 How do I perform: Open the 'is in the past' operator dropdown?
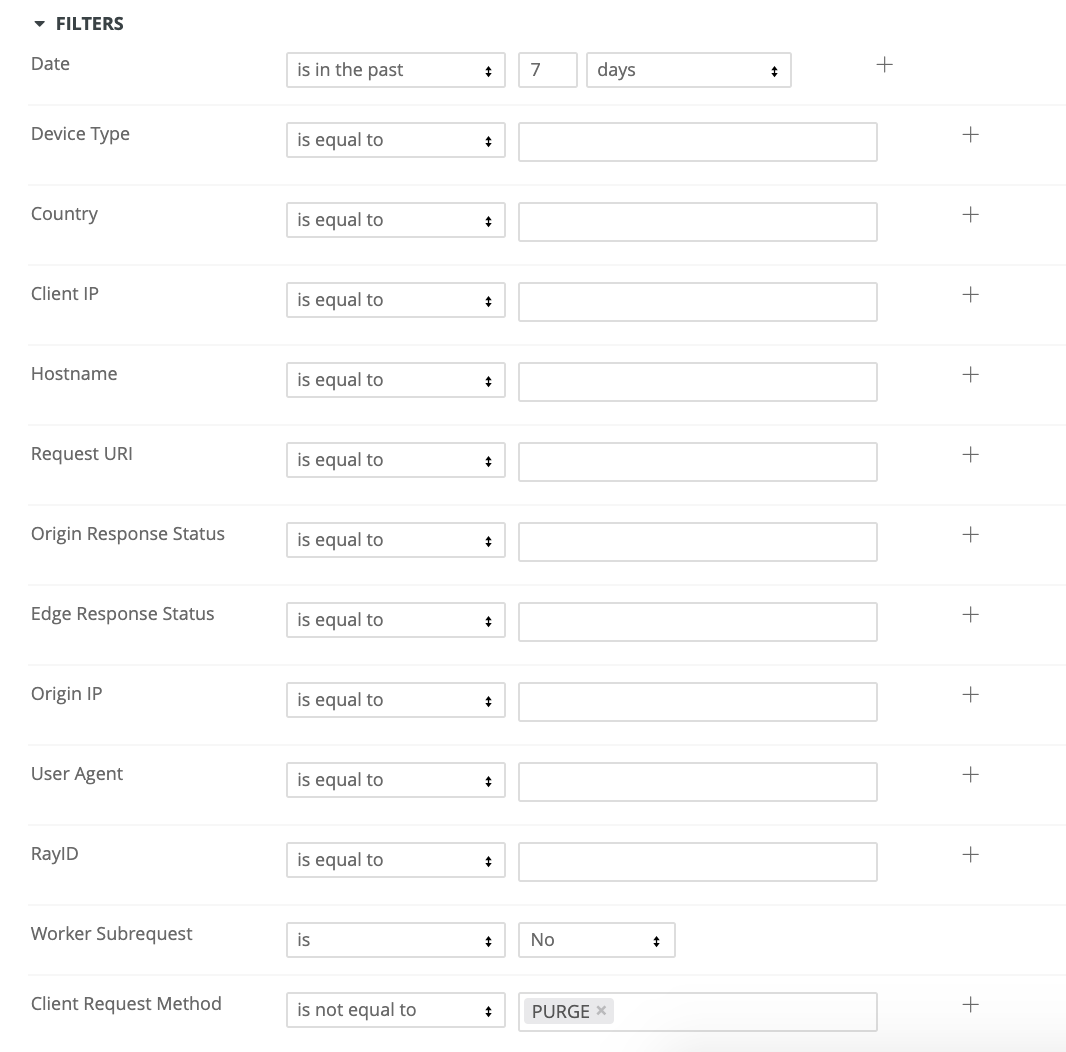click(395, 70)
